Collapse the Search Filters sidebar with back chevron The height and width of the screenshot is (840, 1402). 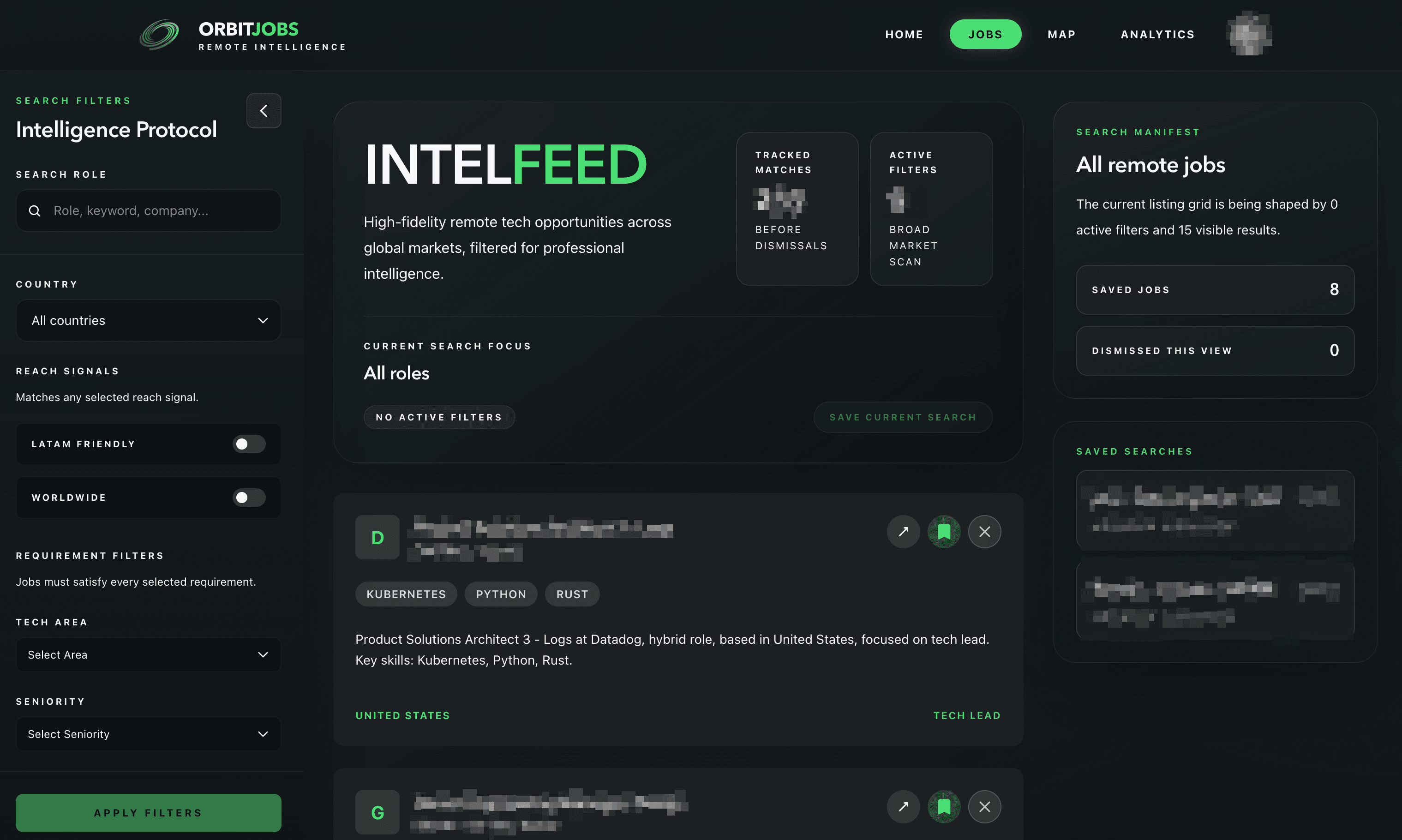click(x=263, y=111)
